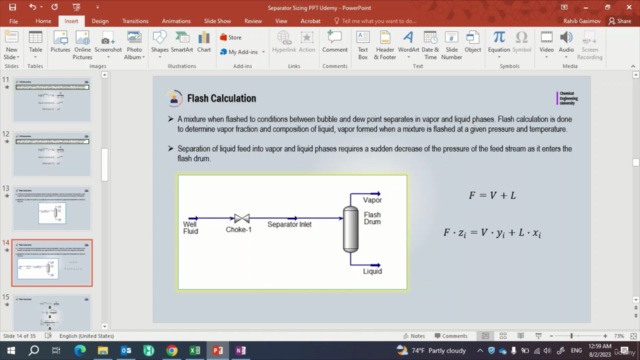Click the Share button

point(620,21)
